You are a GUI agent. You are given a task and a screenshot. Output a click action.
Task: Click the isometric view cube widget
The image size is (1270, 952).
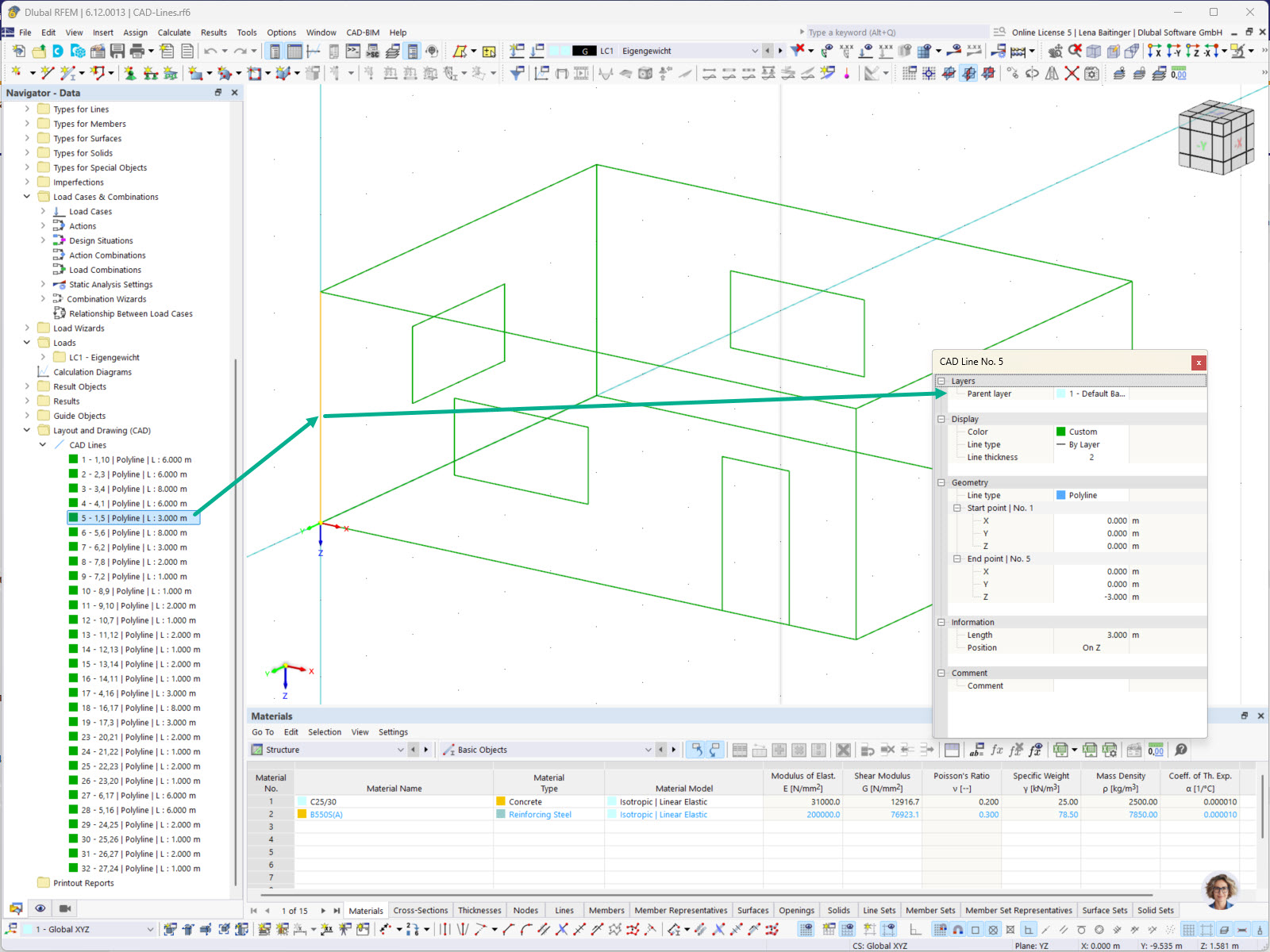pos(1216,136)
